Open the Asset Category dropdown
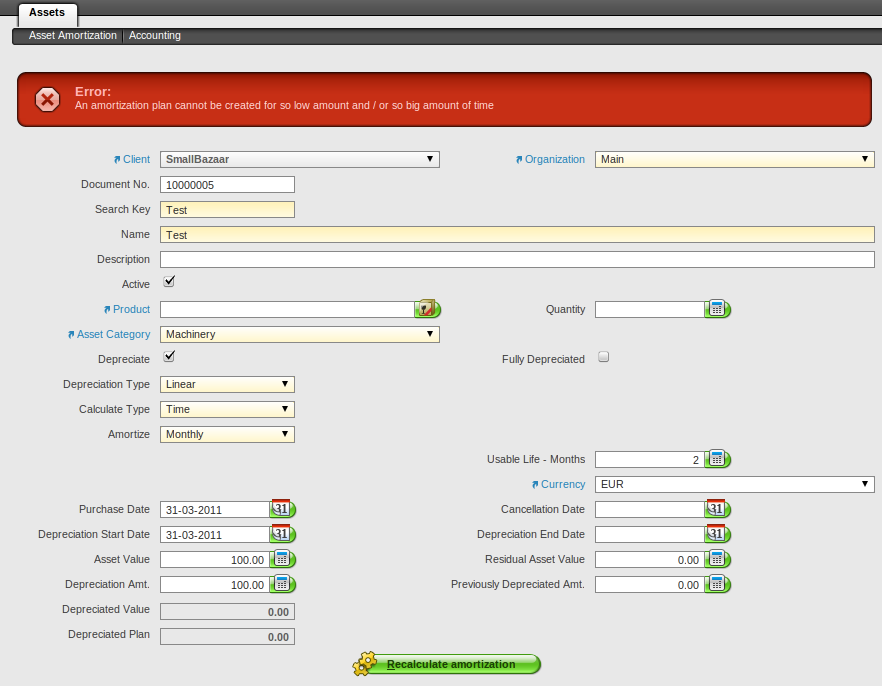Viewport: 882px width, 686px height. tap(299, 334)
